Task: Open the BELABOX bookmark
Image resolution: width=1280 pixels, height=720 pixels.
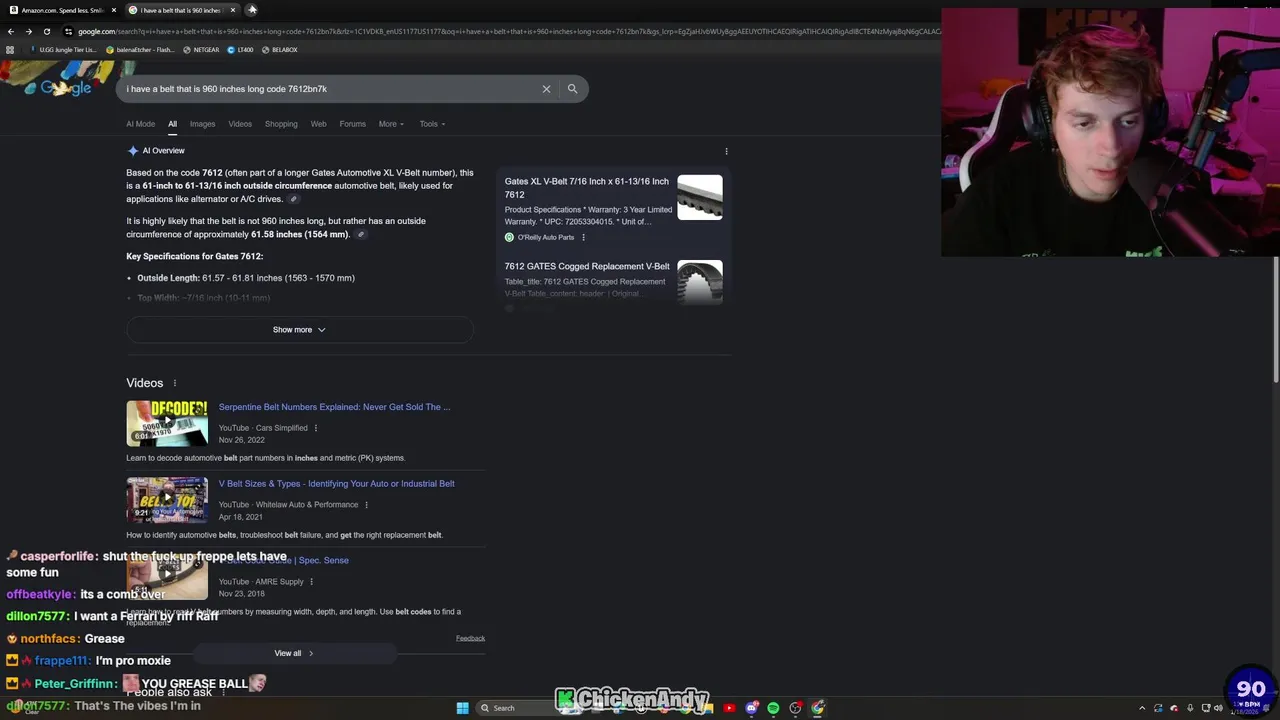Action: [x=279, y=49]
